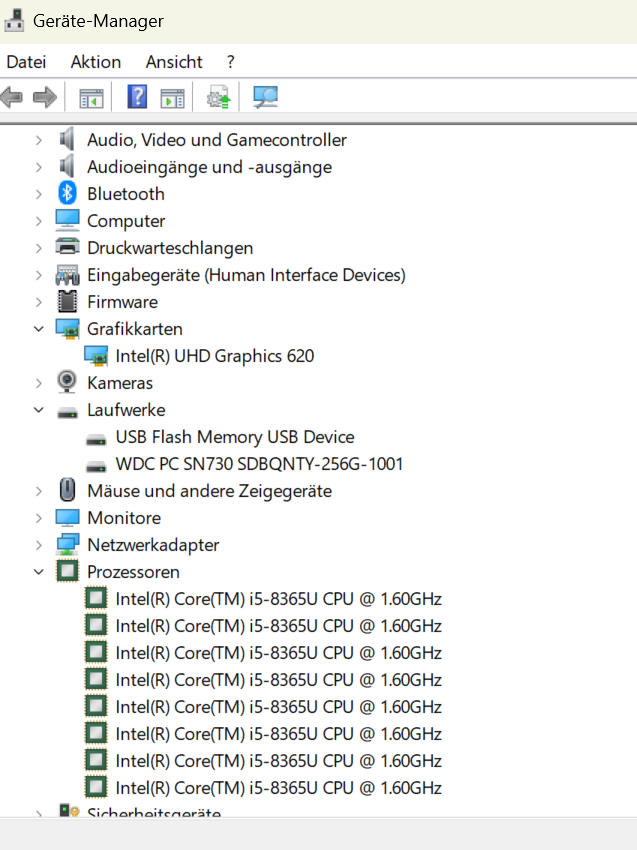Click the printer icon for Druckwarteschlangen
This screenshot has height=850, width=637.
click(x=67, y=247)
